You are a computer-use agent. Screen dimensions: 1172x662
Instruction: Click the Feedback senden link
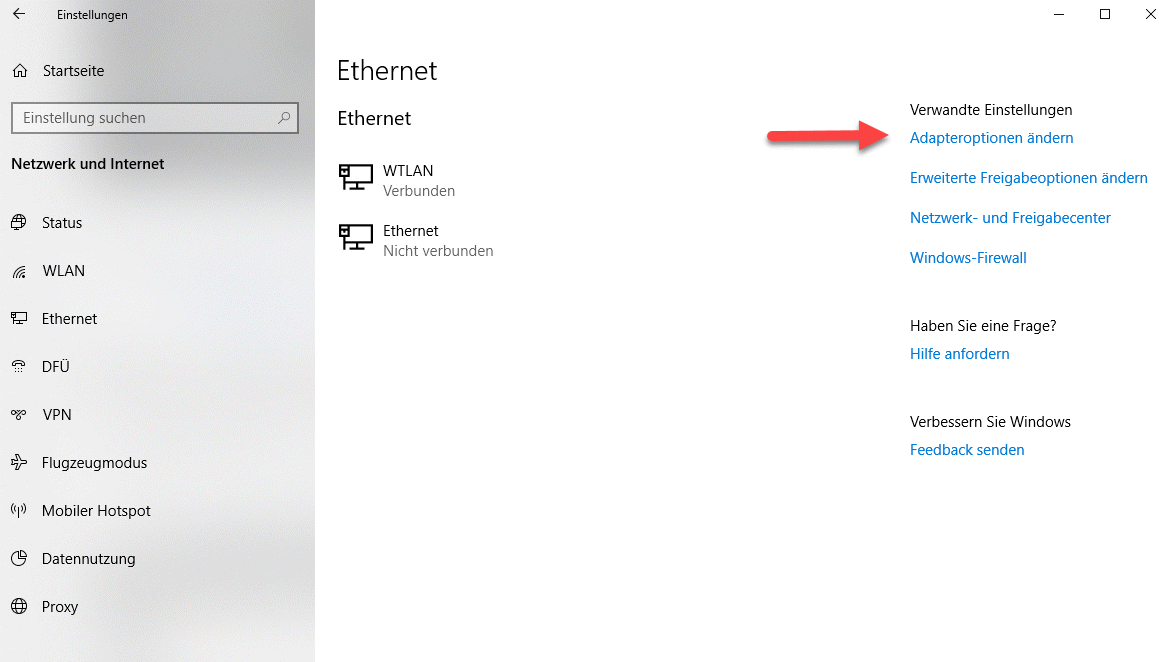(967, 450)
